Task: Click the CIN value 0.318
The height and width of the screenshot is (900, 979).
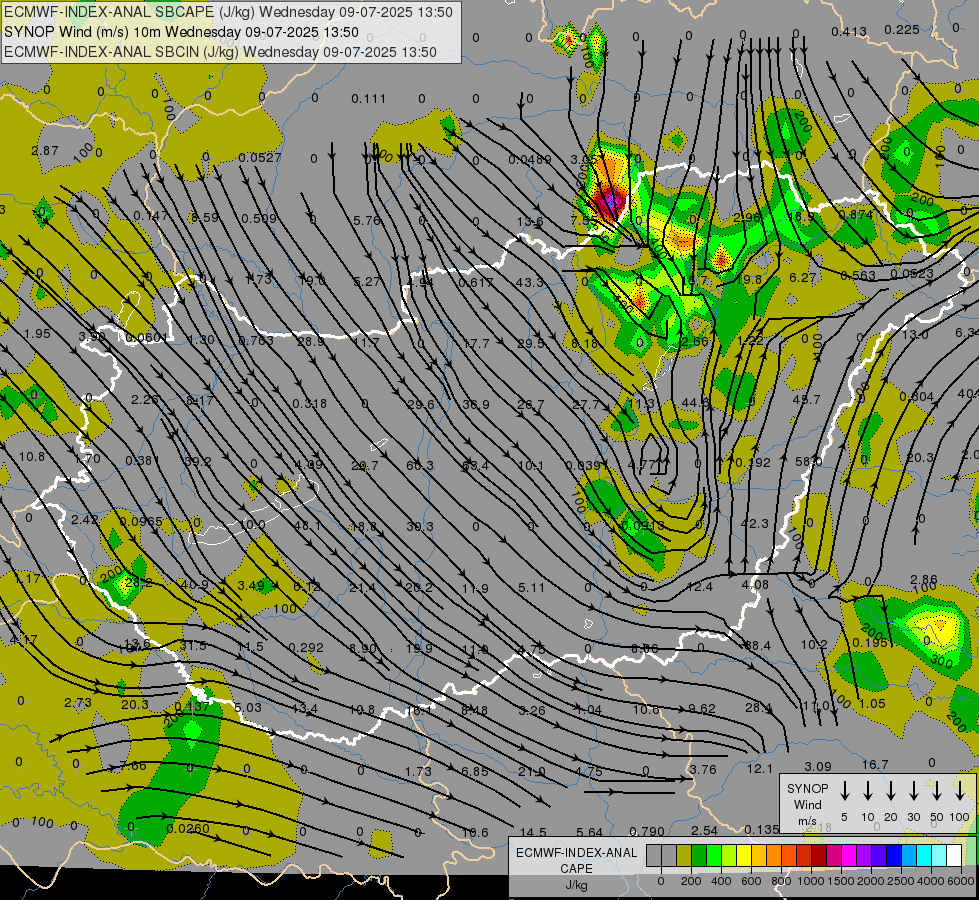Action: coord(310,403)
